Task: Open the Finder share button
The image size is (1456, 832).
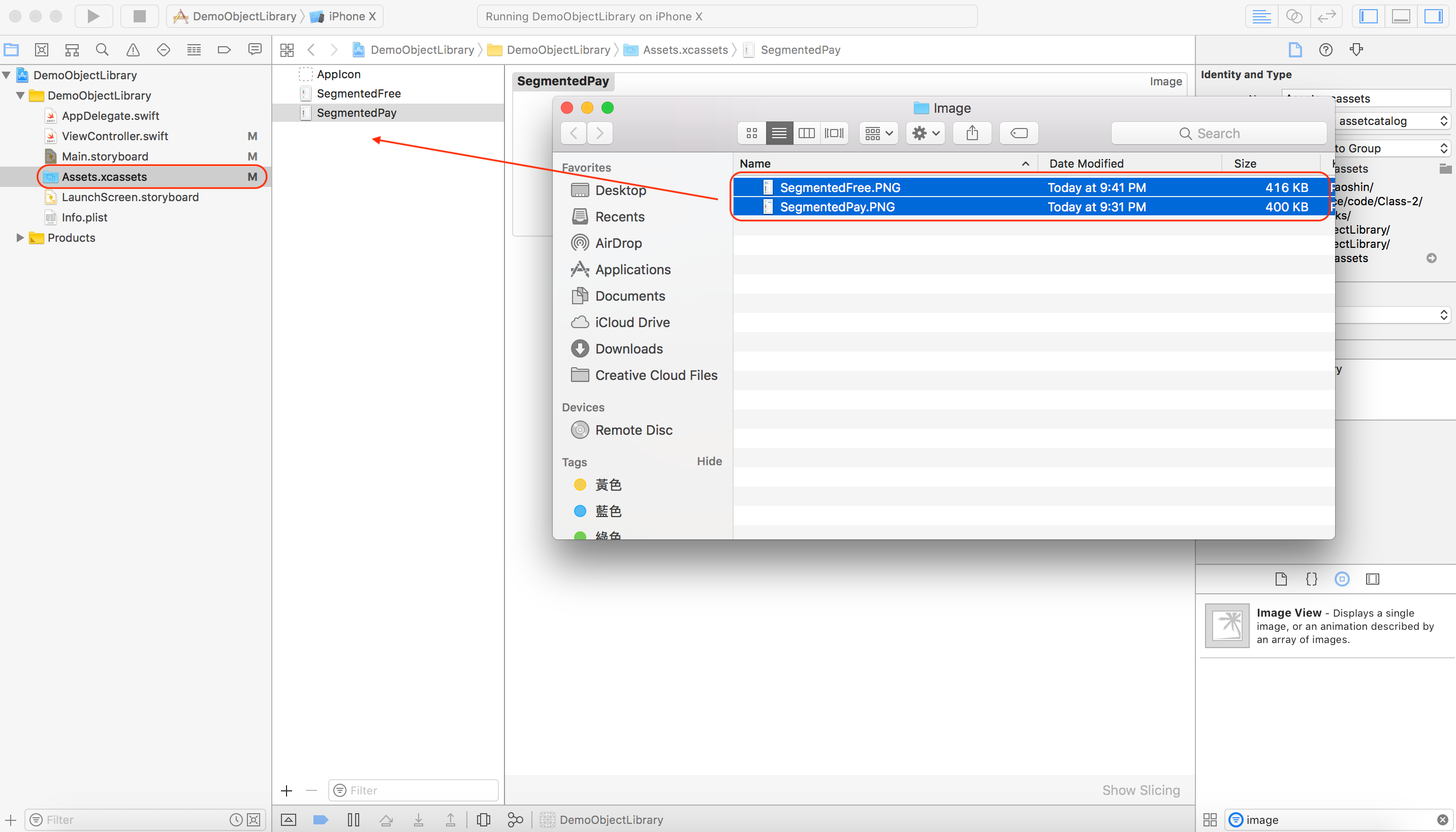Action: (x=972, y=133)
